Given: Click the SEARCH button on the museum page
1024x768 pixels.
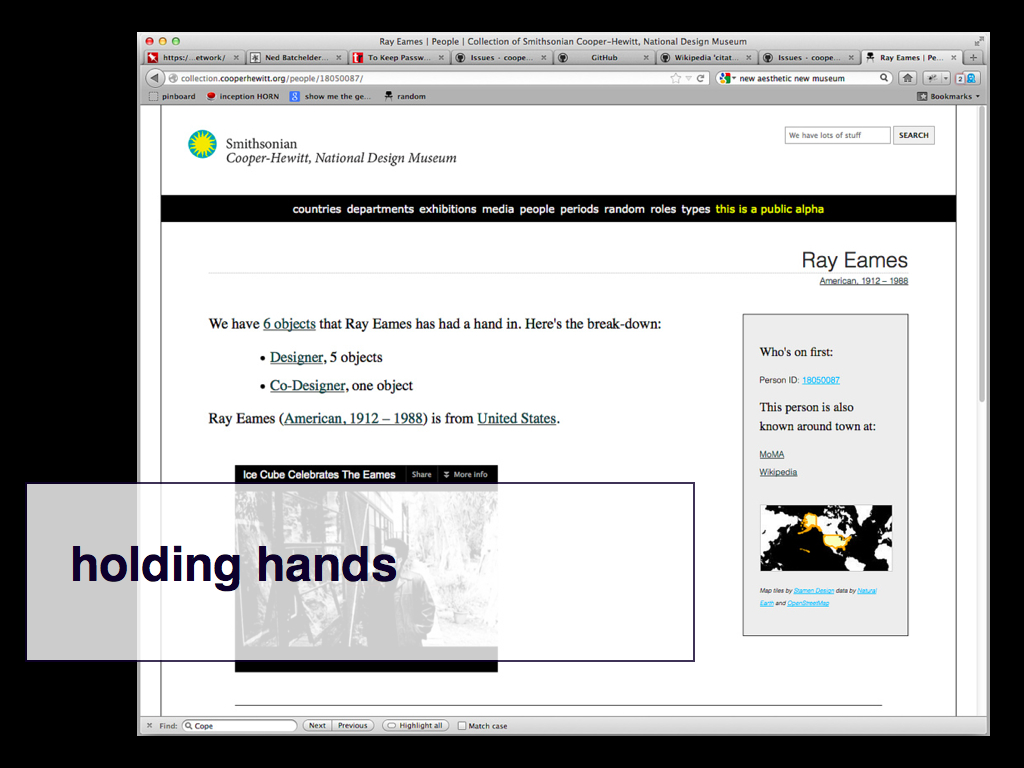Looking at the screenshot, I should pyautogui.click(x=913, y=135).
